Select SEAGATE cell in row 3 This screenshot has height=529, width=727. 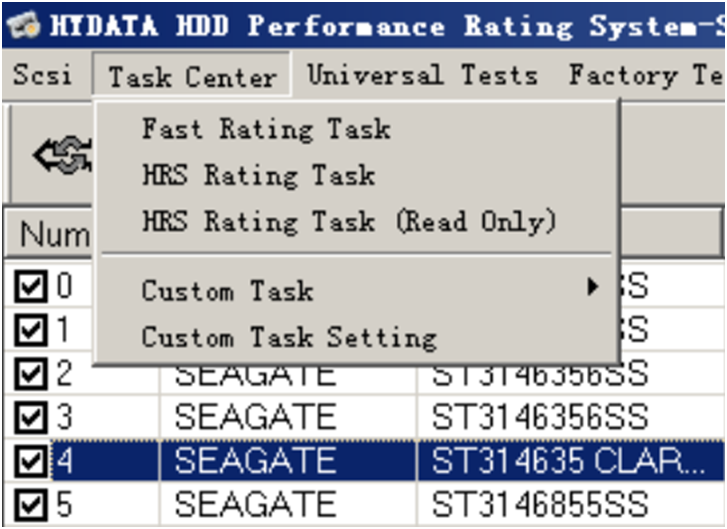(x=255, y=417)
